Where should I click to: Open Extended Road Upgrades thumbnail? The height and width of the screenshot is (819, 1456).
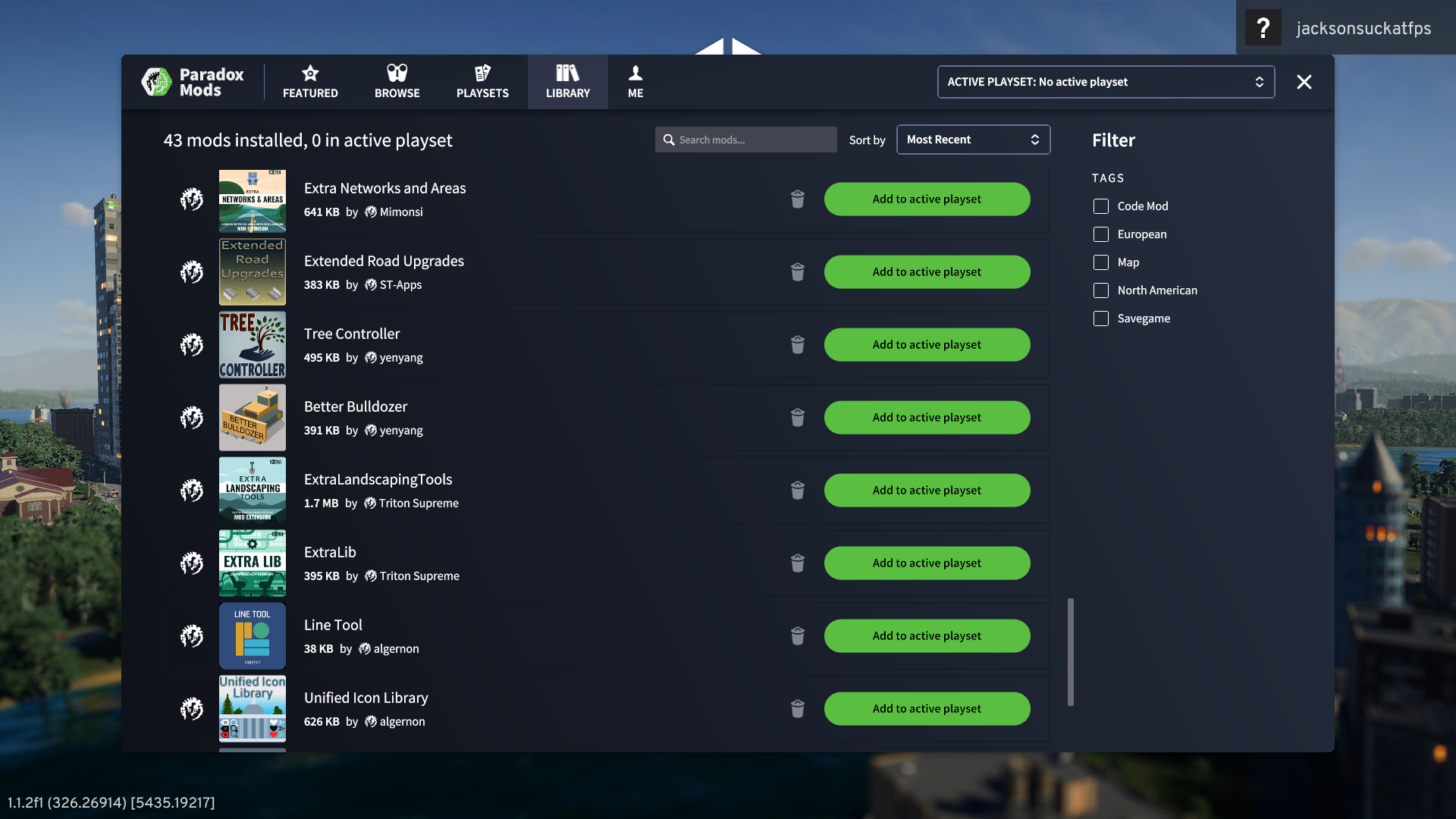(253, 271)
